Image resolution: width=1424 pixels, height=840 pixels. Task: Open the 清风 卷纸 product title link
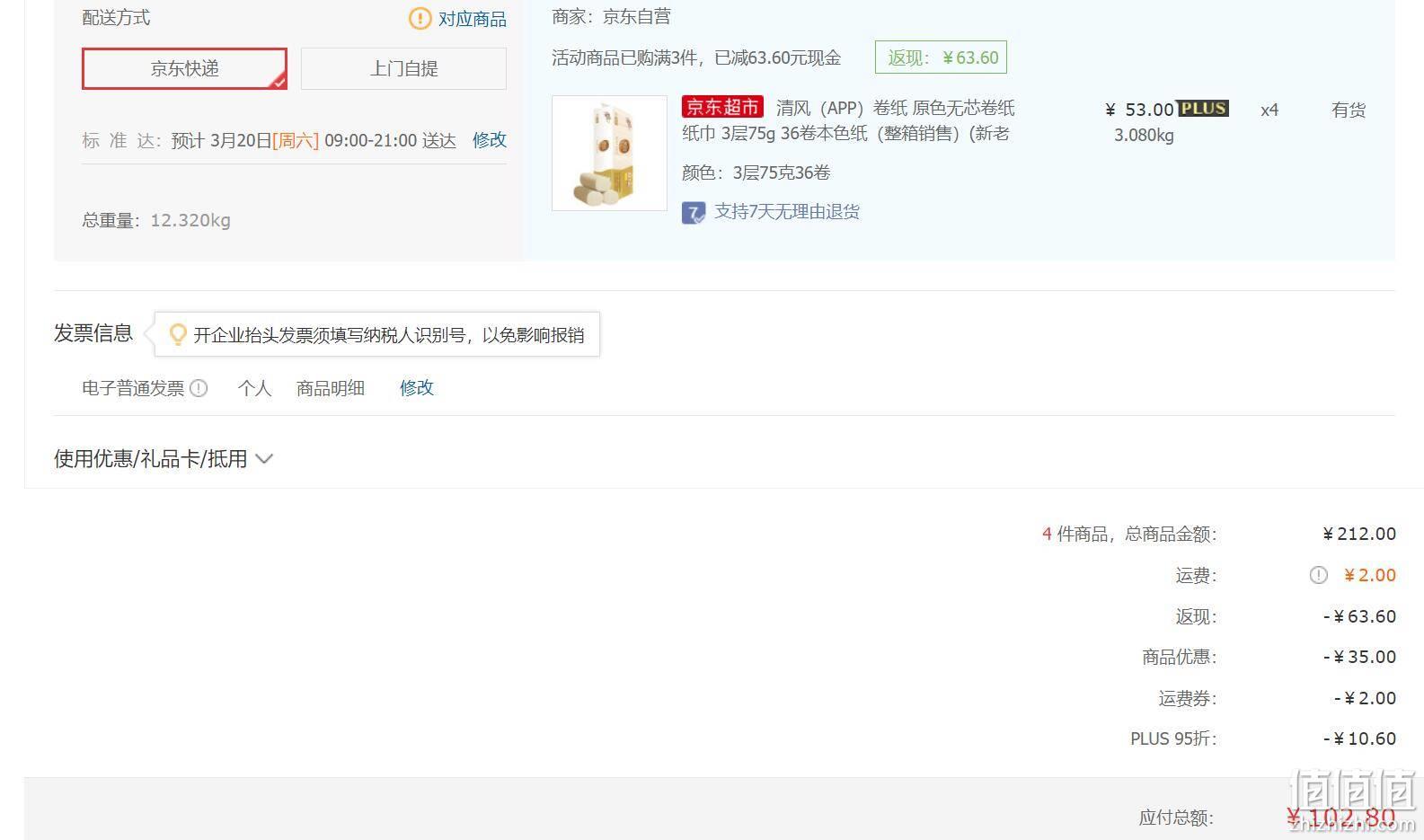pos(848,120)
